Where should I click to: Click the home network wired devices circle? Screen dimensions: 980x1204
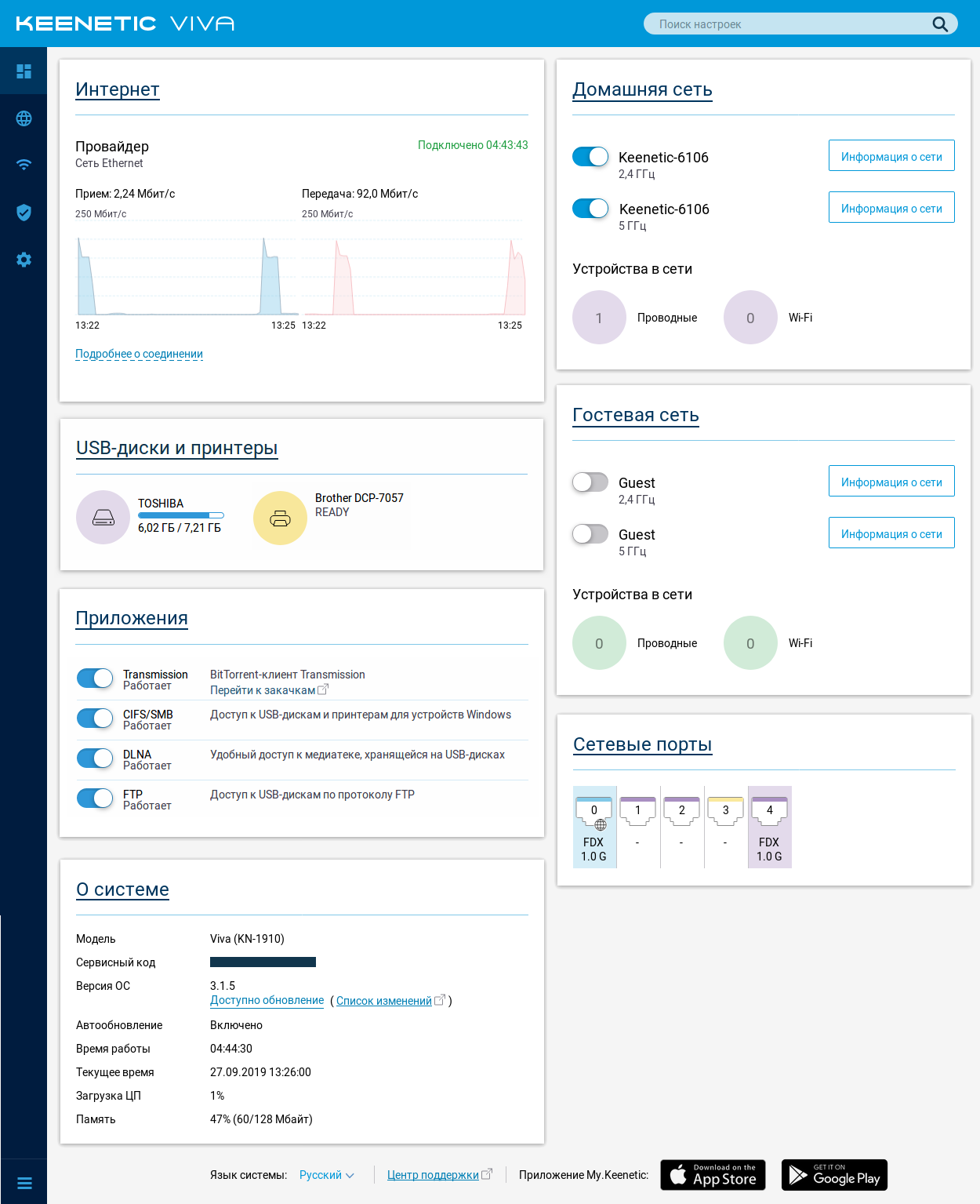point(599,318)
